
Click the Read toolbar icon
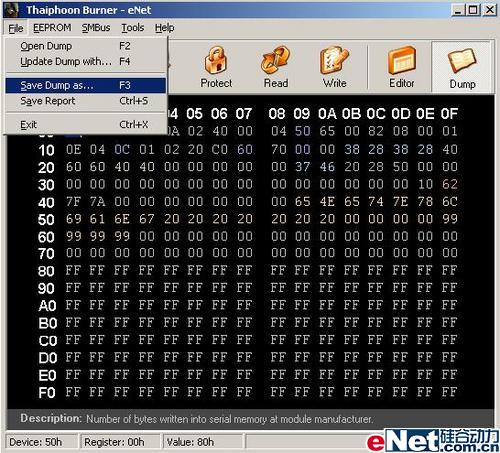coord(275,61)
